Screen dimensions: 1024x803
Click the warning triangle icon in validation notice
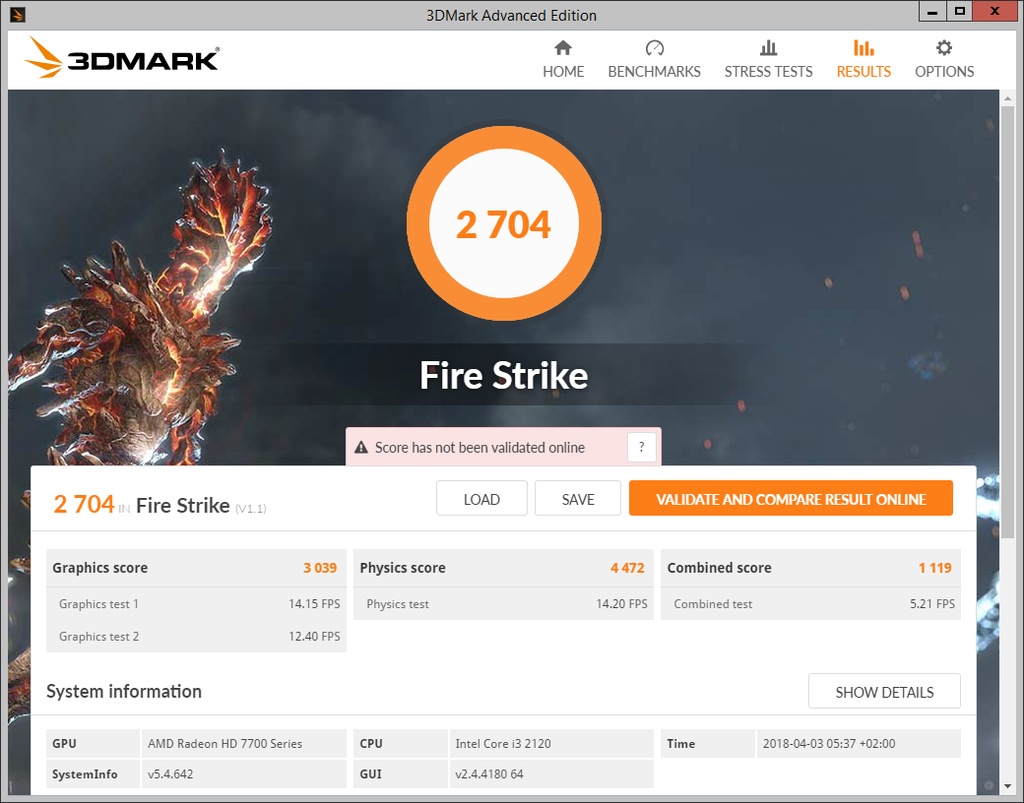pos(361,448)
